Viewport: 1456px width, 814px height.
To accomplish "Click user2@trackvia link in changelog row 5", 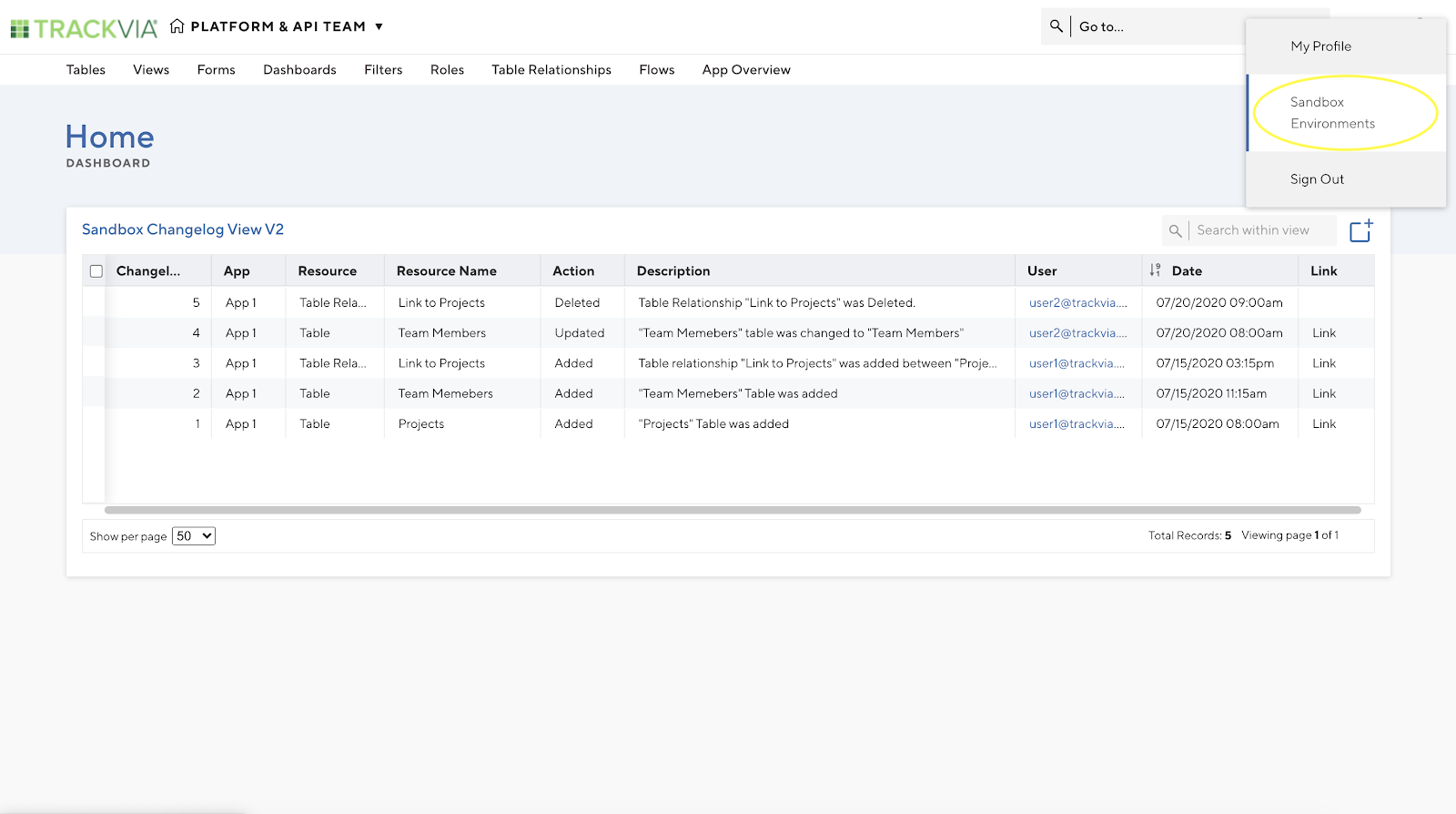I will pos(1077,303).
